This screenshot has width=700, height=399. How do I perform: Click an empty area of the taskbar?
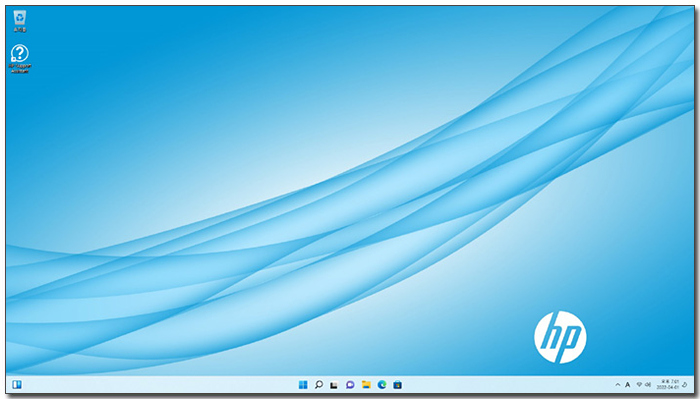tap(491, 384)
